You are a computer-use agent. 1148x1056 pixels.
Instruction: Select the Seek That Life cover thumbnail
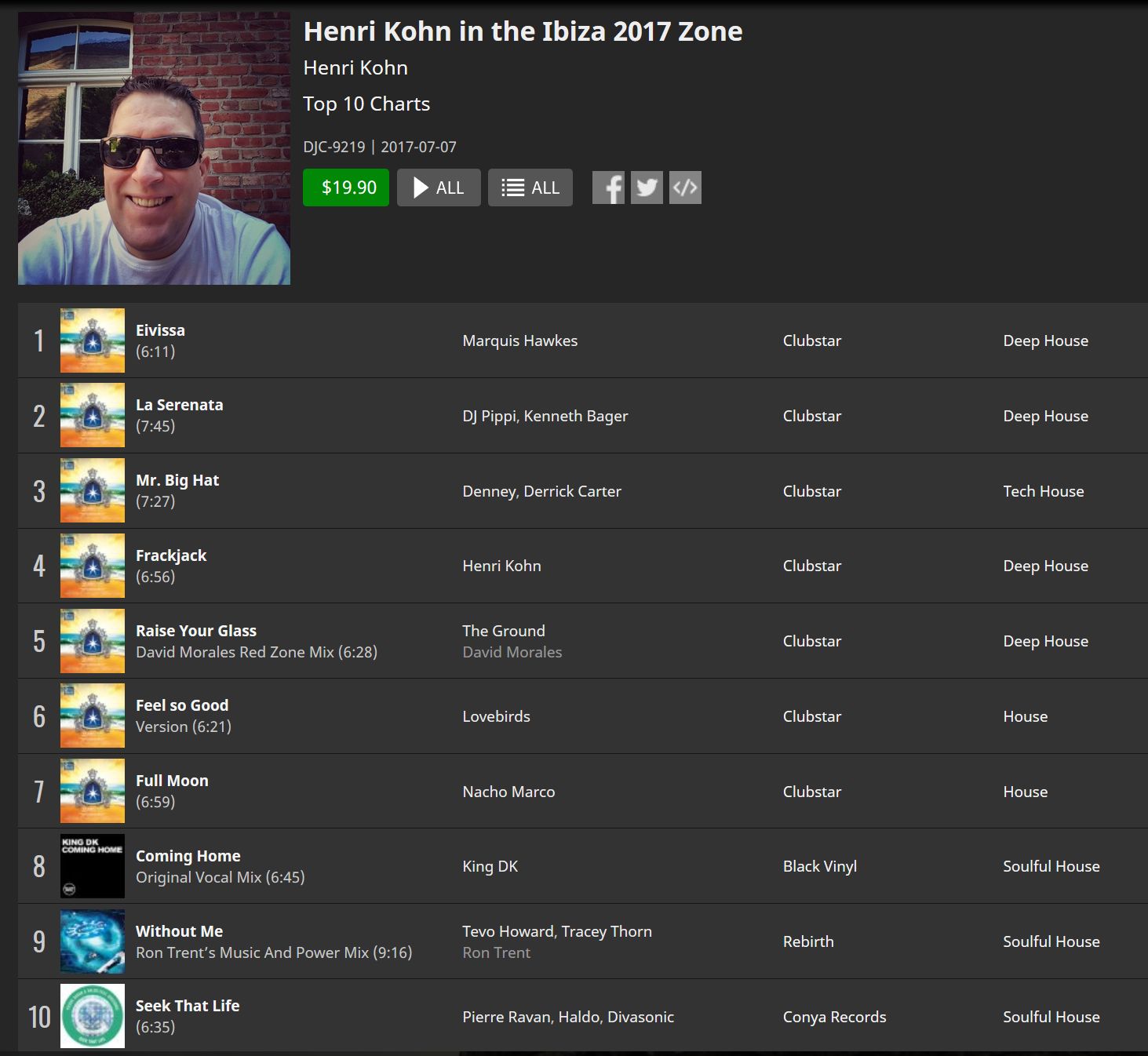(93, 1016)
